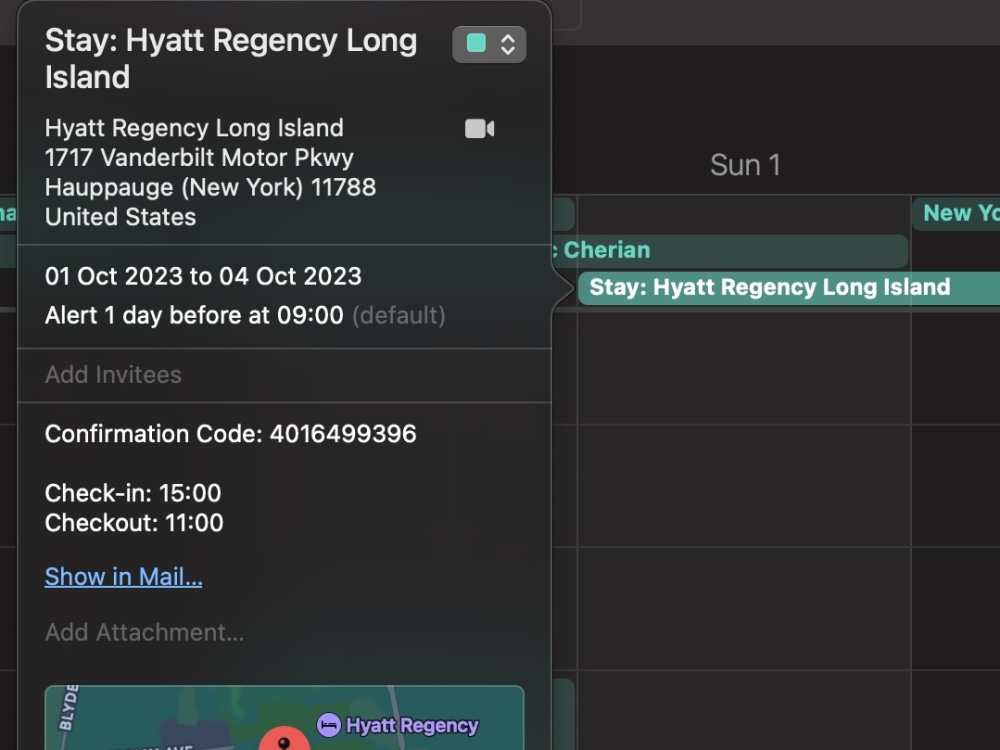Click the 01 Oct 2023 to 04 Oct 2023 dates
This screenshot has width=1000, height=750.
coord(203,276)
